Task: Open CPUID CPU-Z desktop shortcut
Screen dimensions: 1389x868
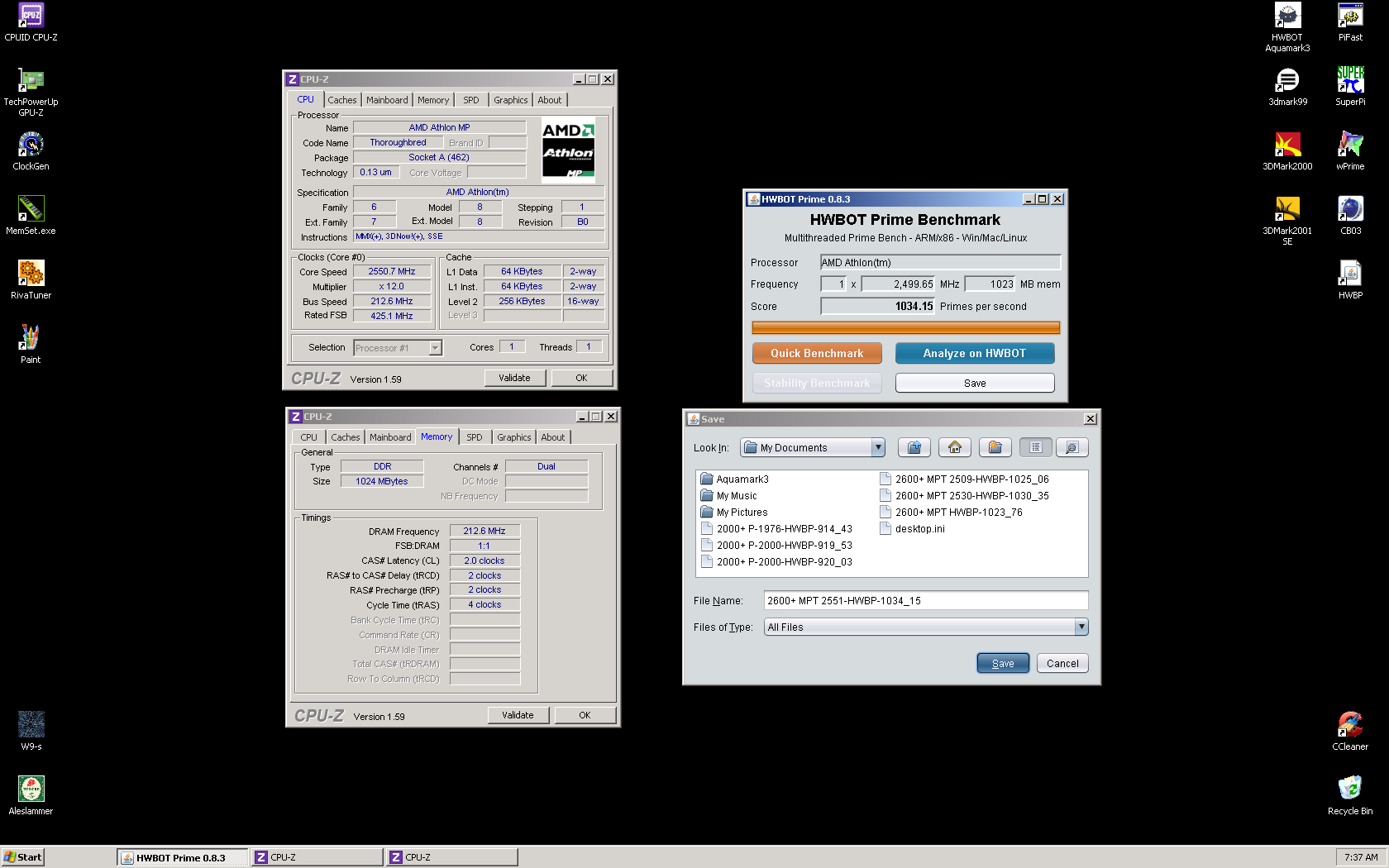Action: tap(31, 22)
